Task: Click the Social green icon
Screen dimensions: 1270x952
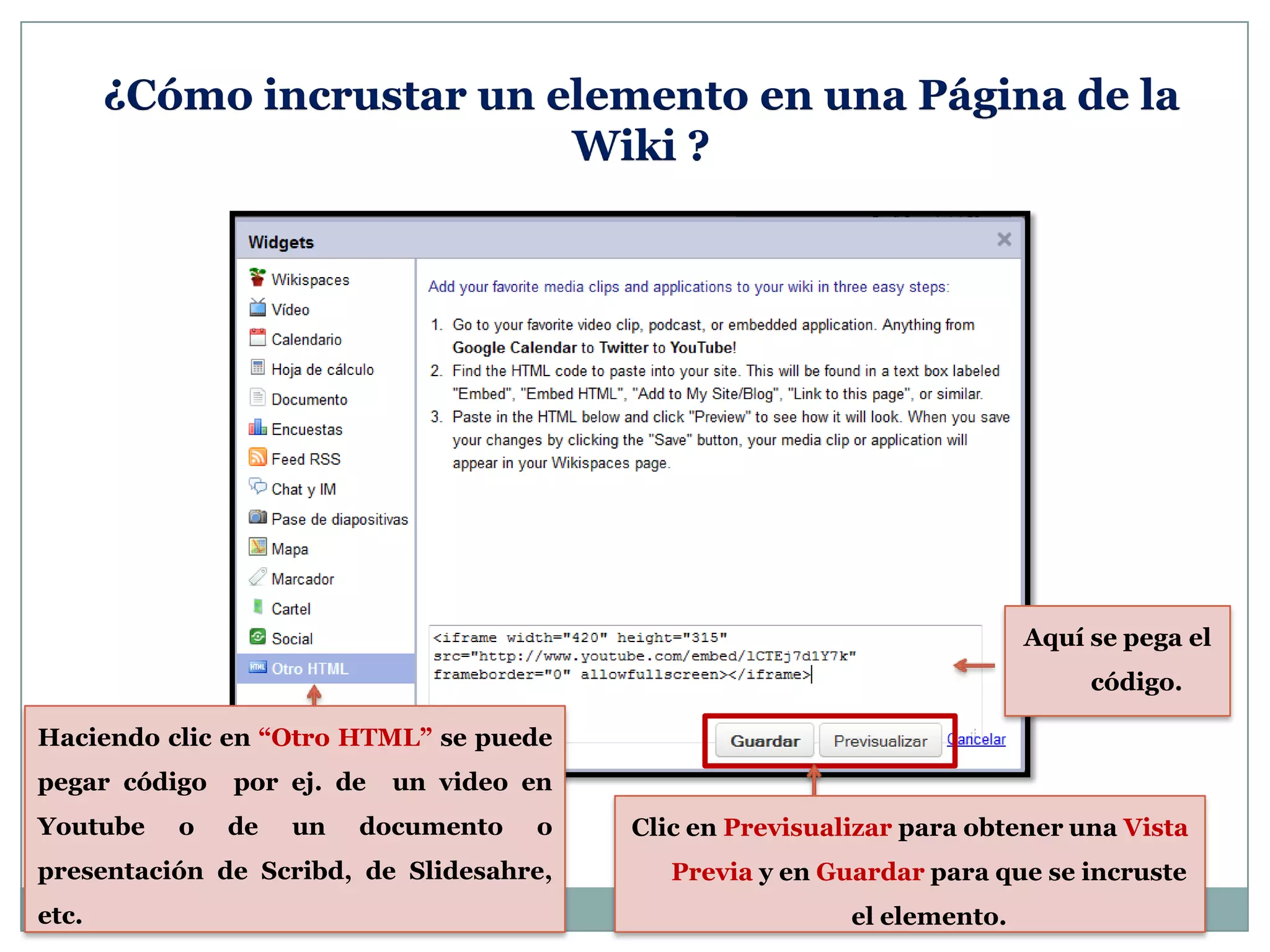Action: [x=257, y=637]
